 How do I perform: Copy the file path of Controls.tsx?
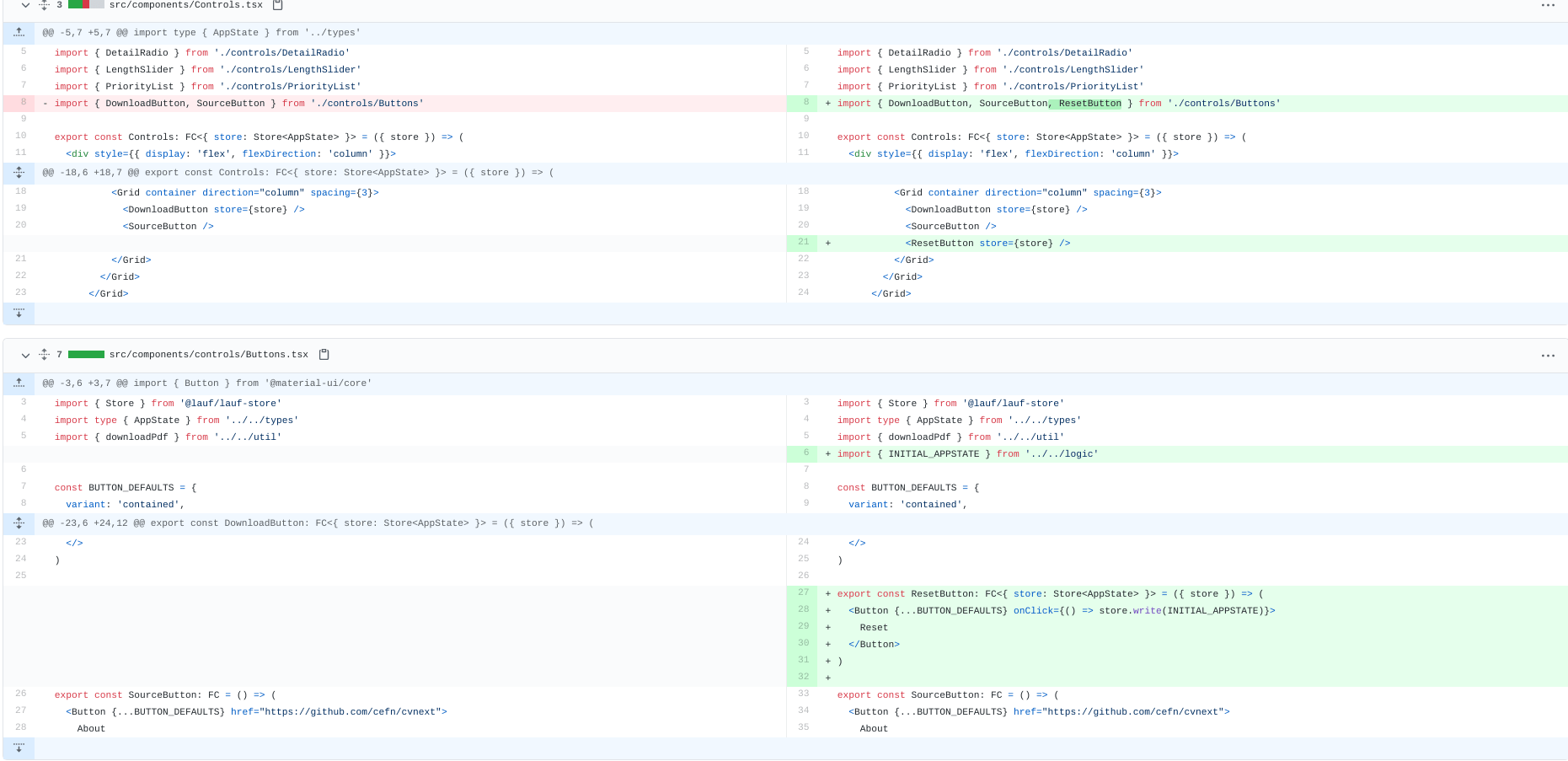pos(278,5)
